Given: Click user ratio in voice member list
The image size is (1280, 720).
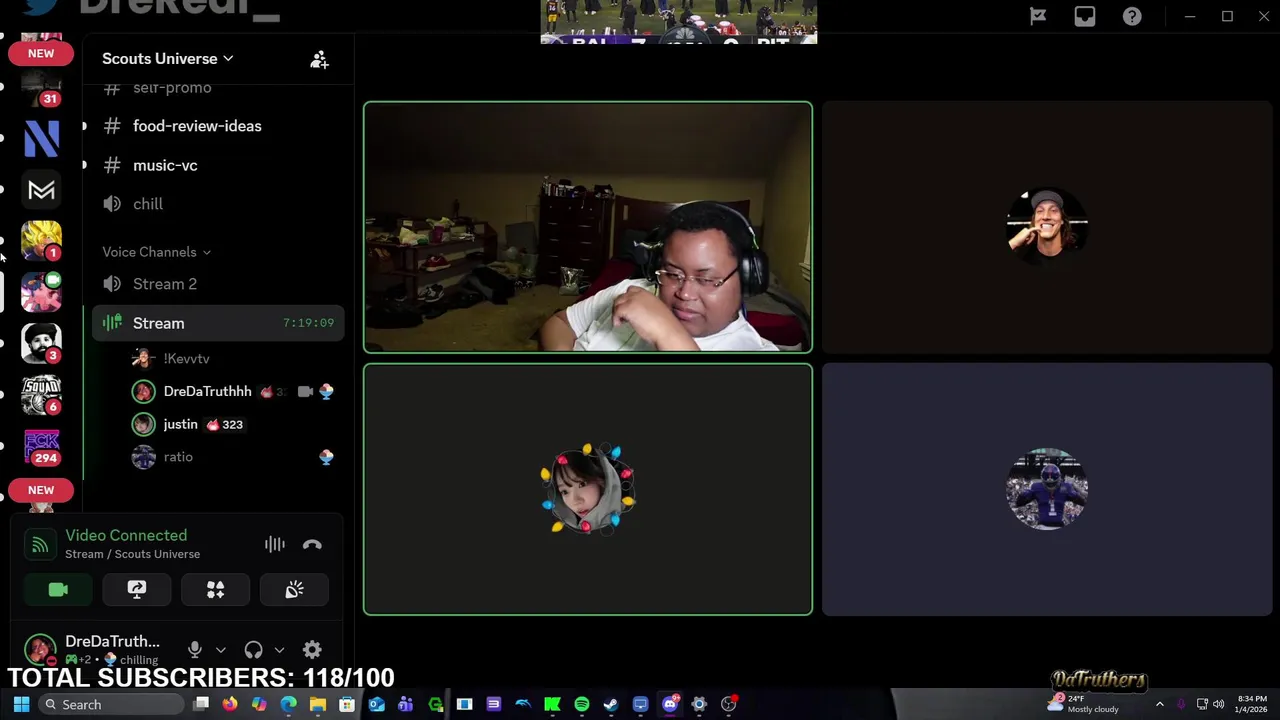Looking at the screenshot, I should [178, 457].
